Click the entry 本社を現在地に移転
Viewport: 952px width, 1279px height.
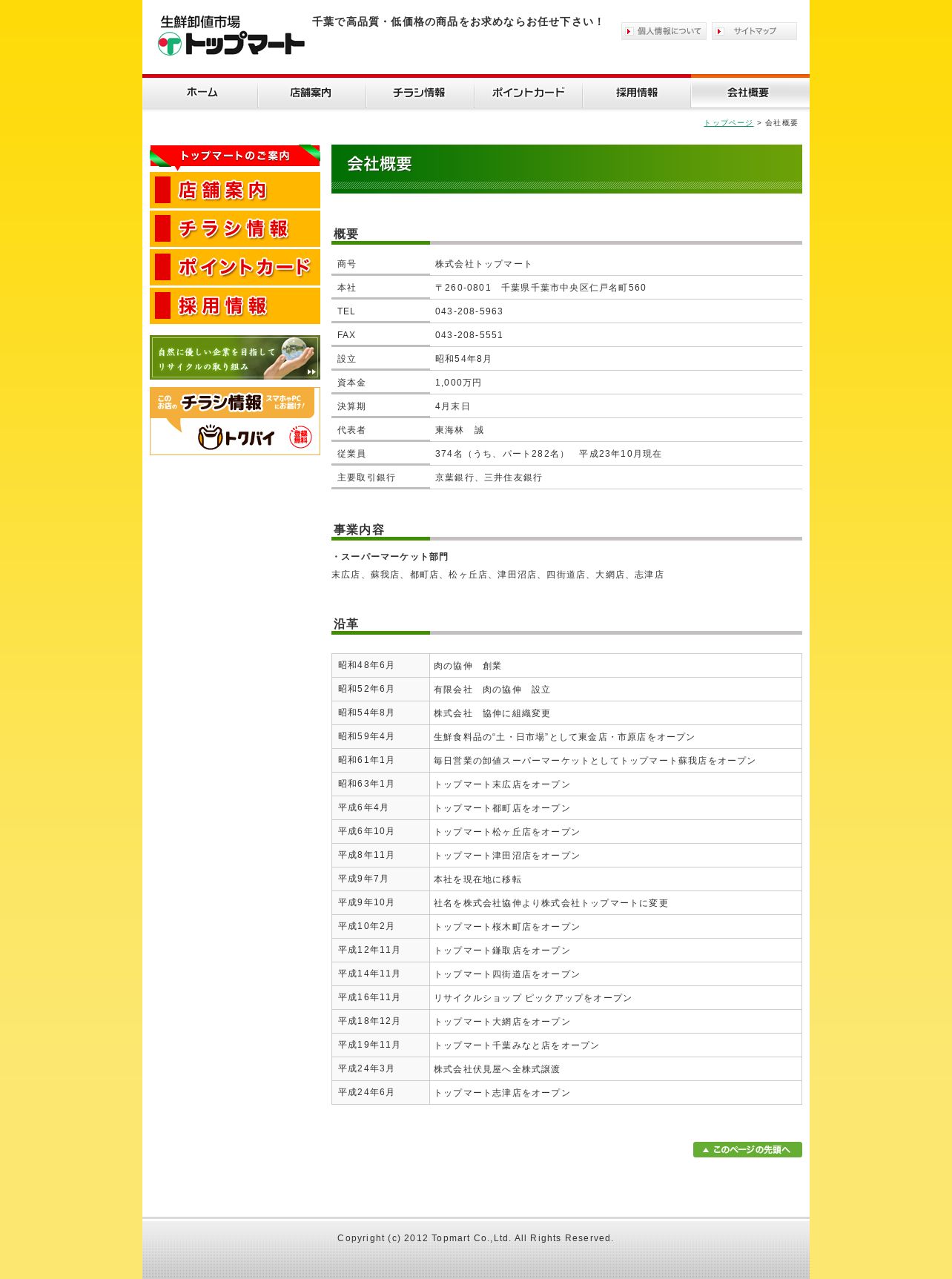477,879
